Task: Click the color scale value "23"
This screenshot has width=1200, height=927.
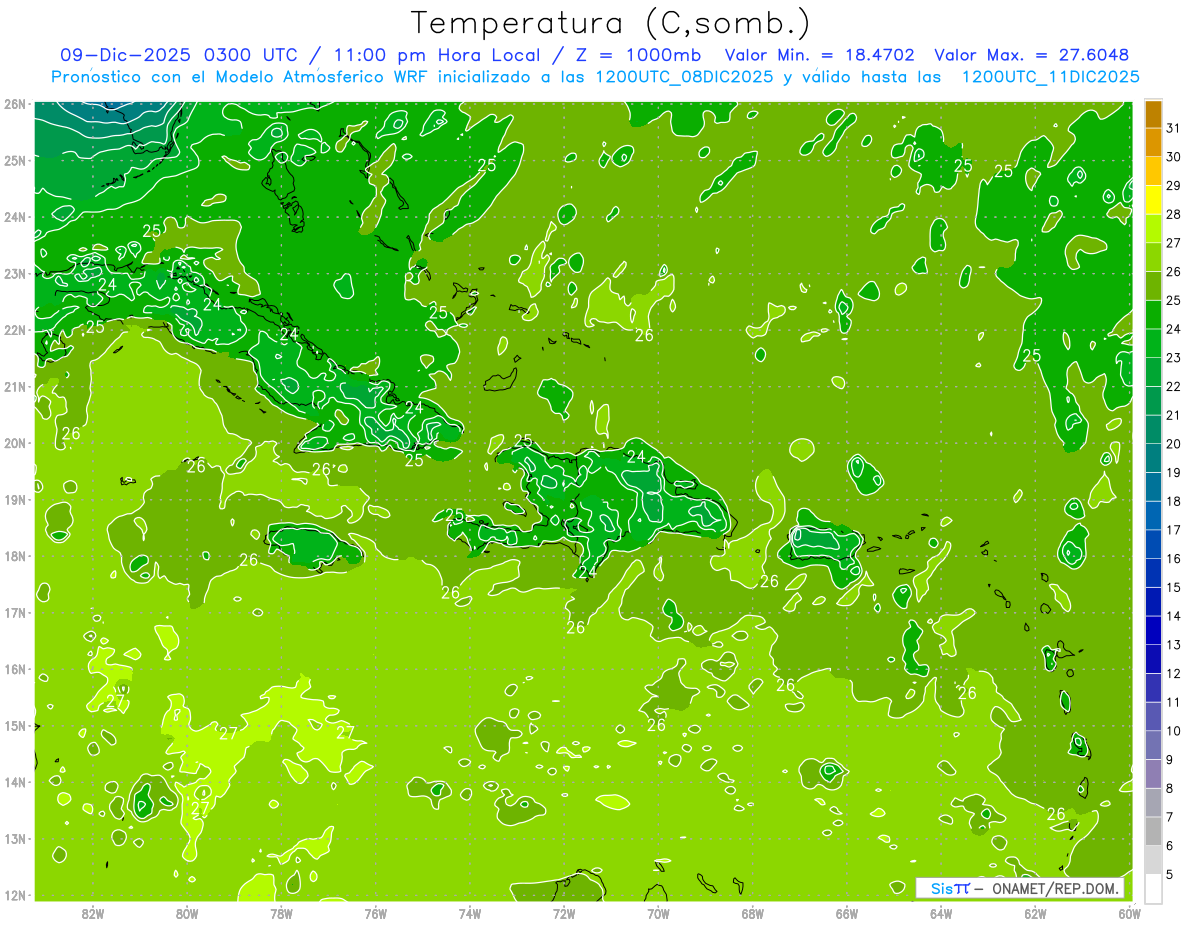Action: pos(1174,358)
